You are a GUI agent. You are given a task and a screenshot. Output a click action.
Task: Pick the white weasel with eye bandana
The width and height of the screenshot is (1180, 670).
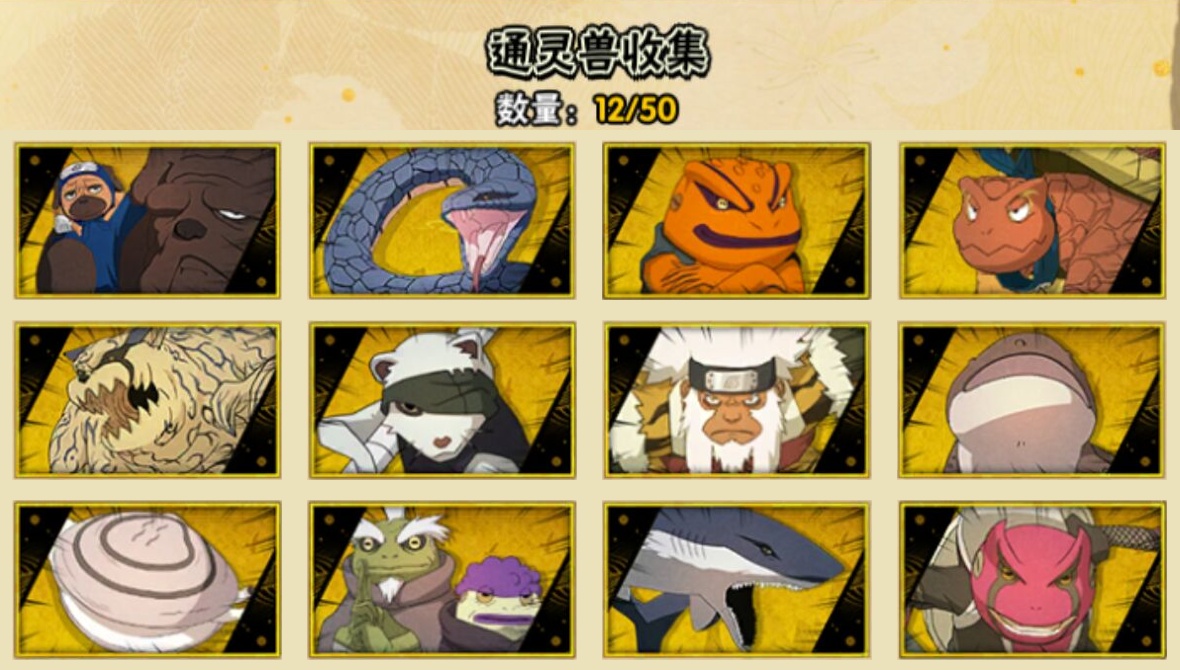[x=442, y=400]
